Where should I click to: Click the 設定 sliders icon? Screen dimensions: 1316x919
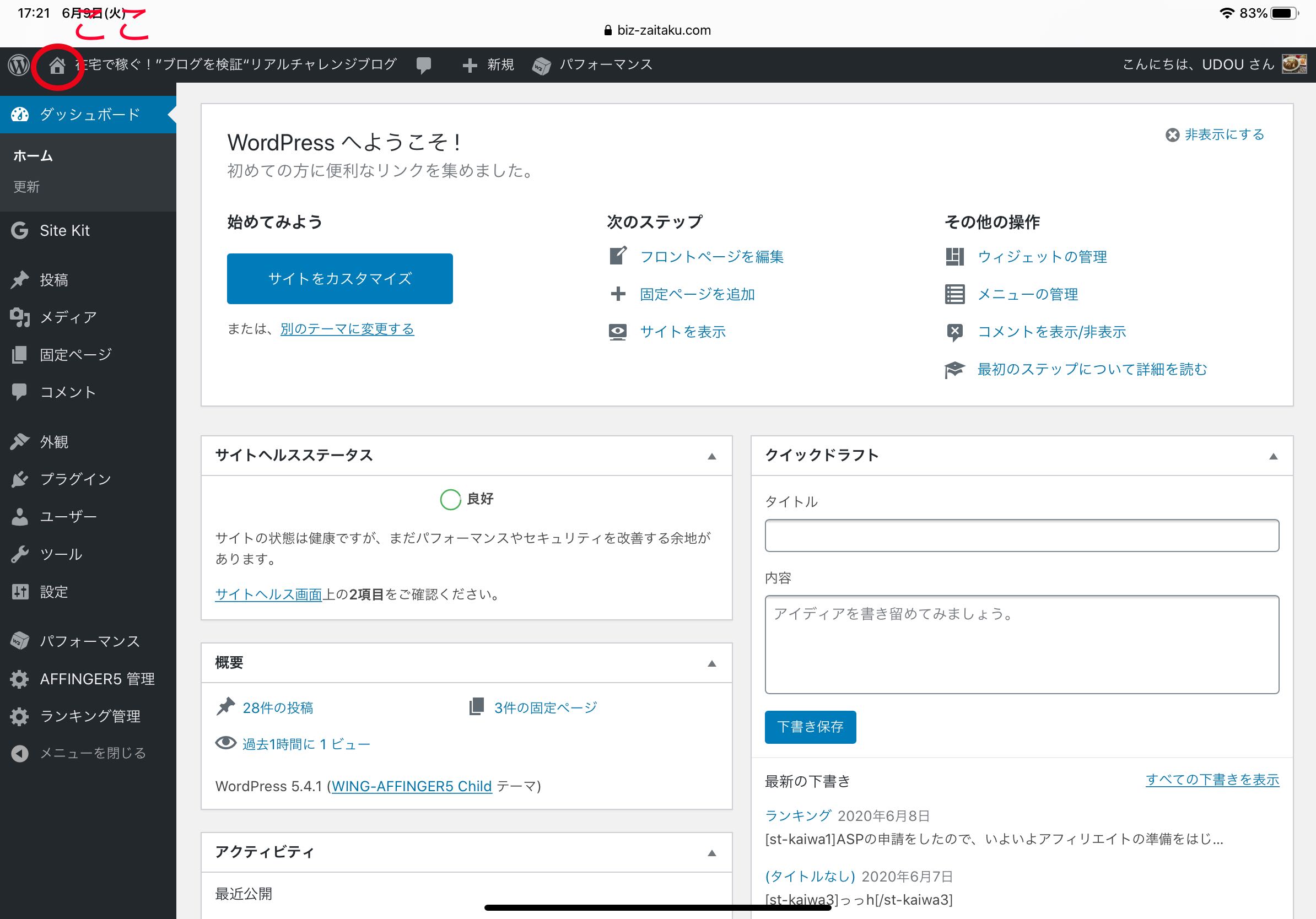click(19, 591)
